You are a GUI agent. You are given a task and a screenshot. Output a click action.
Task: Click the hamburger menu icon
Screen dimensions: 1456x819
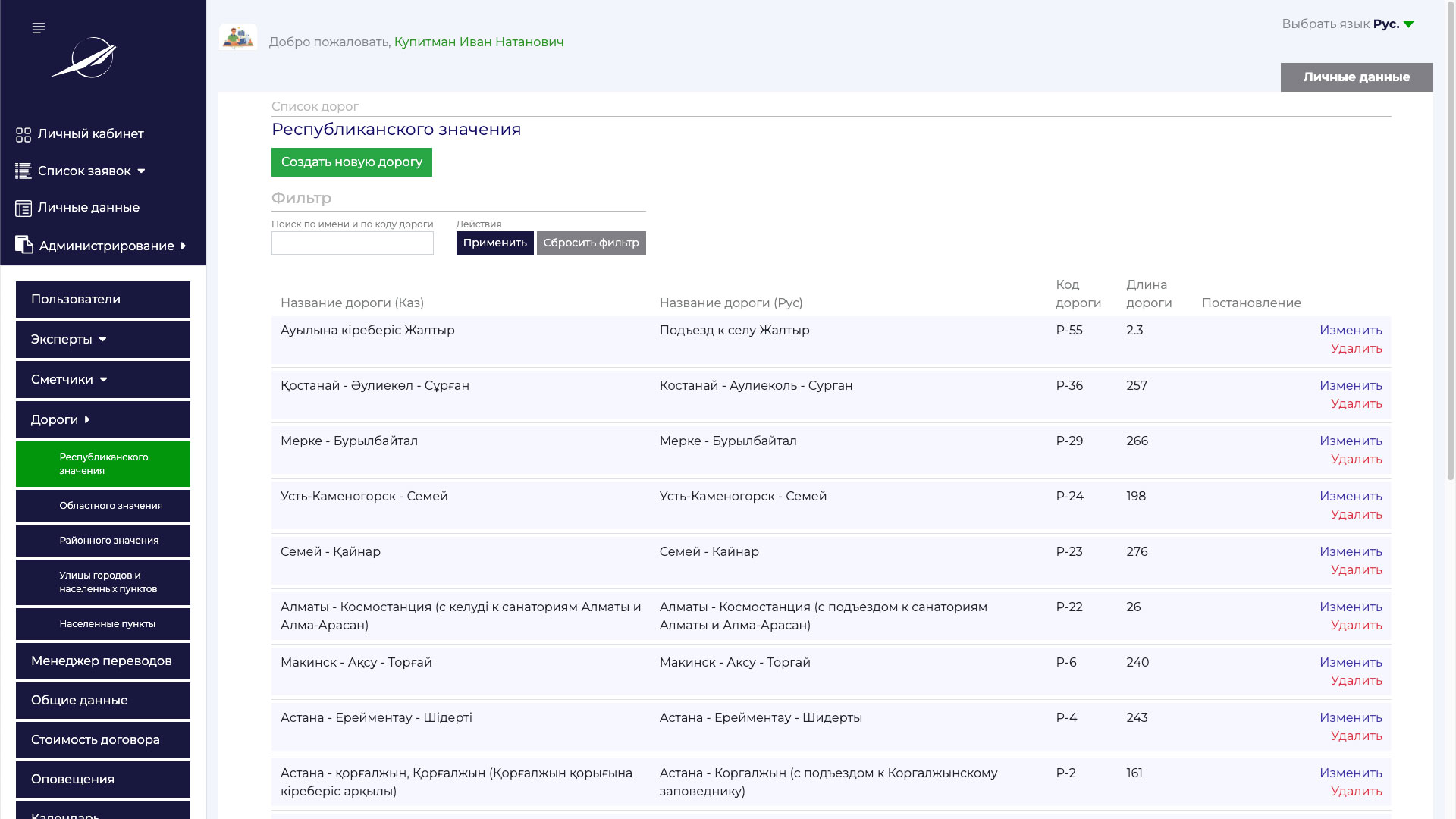(39, 28)
